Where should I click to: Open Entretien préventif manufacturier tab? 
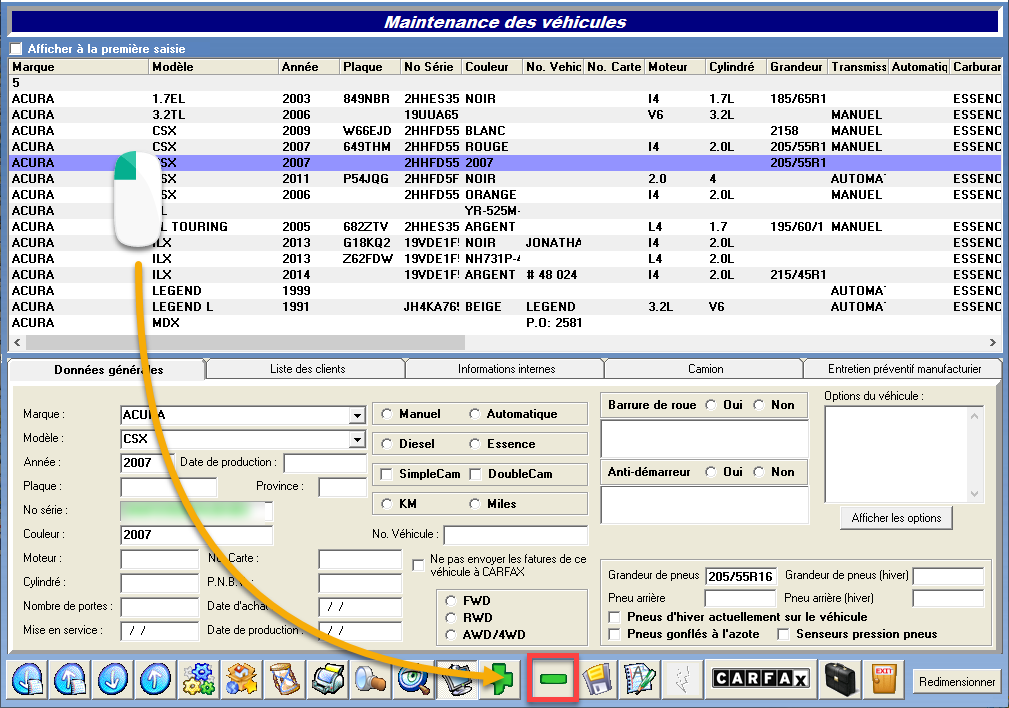903,369
